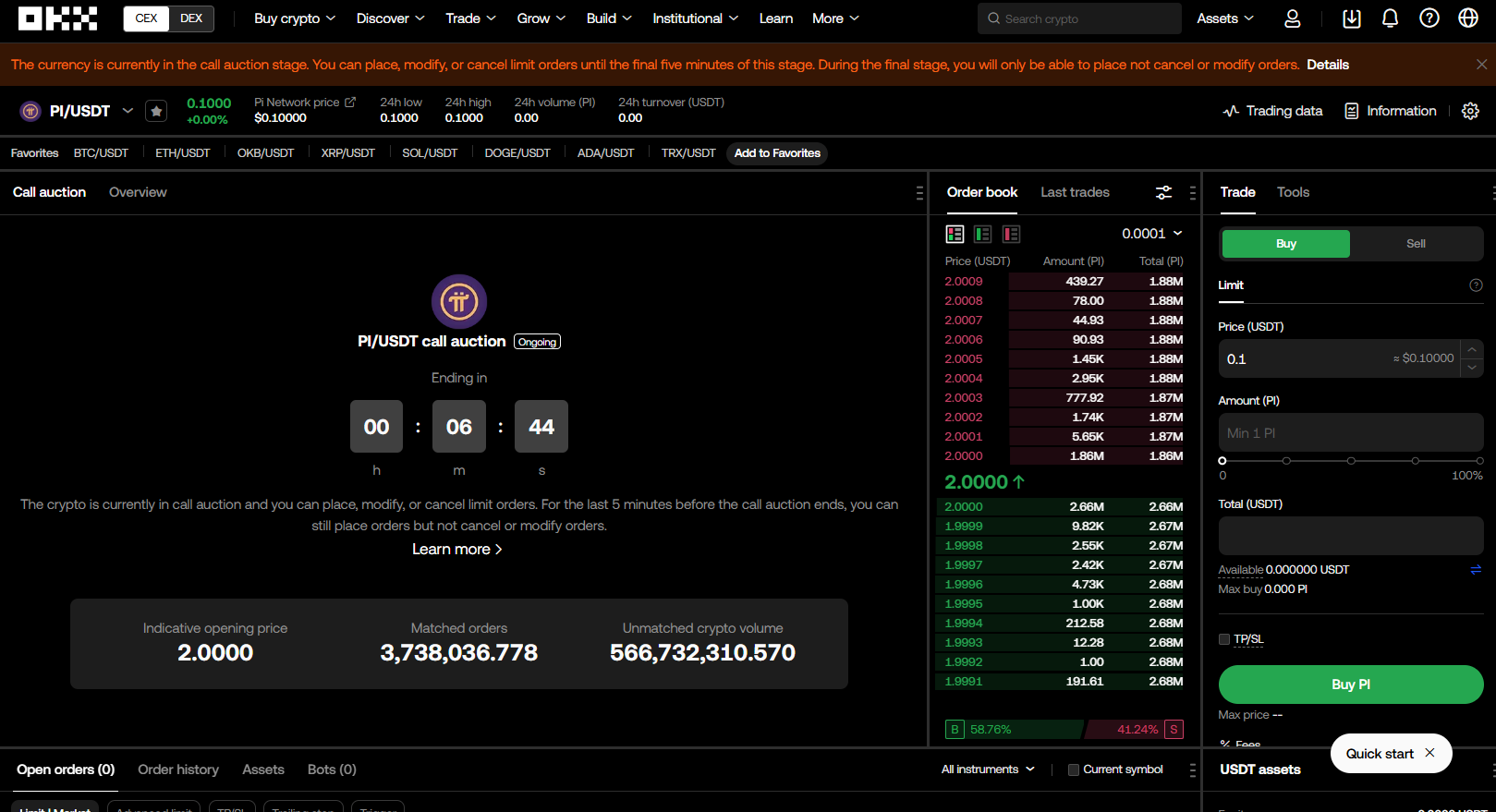Click the Limit order help icon
Viewport: 1496px width, 812px height.
(1476, 285)
